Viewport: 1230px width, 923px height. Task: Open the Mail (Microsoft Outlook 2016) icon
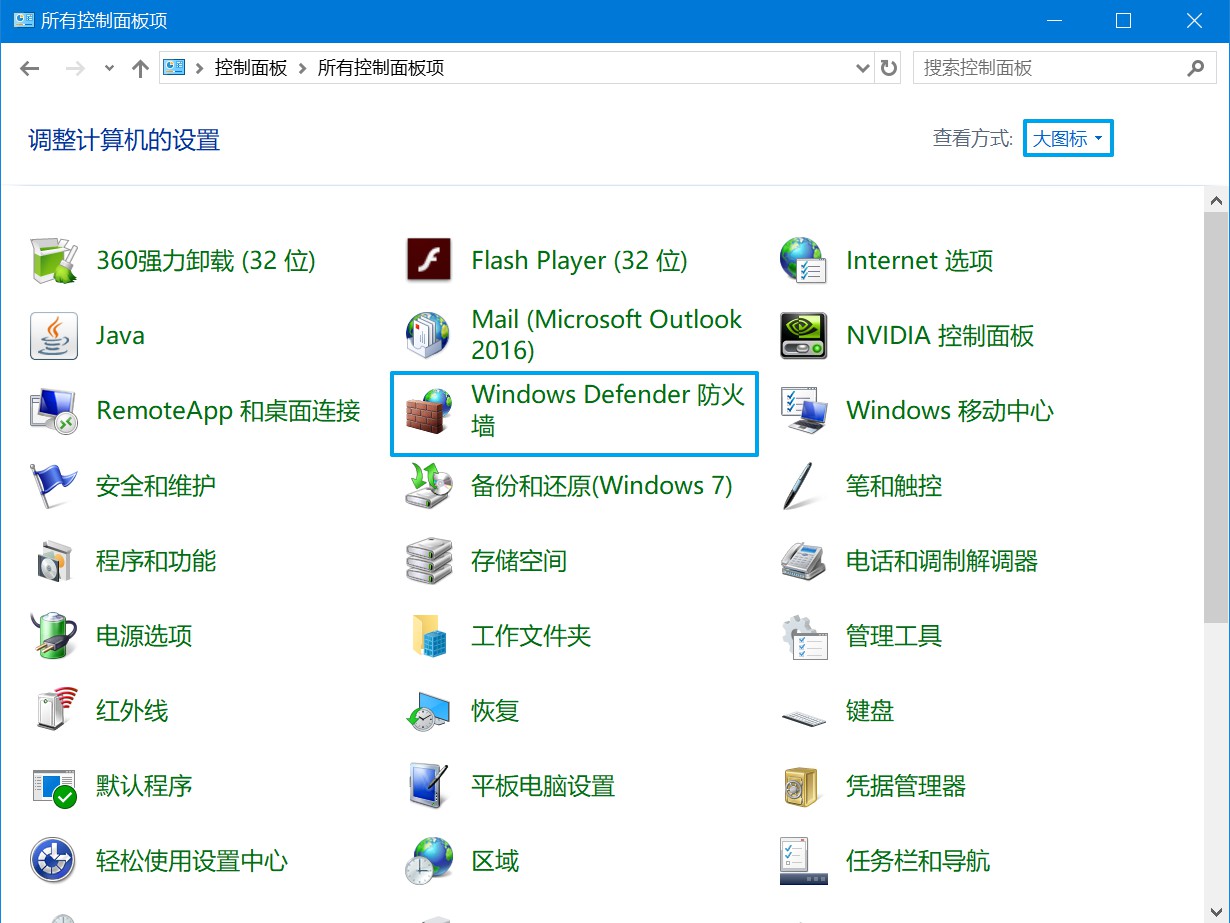(x=429, y=336)
